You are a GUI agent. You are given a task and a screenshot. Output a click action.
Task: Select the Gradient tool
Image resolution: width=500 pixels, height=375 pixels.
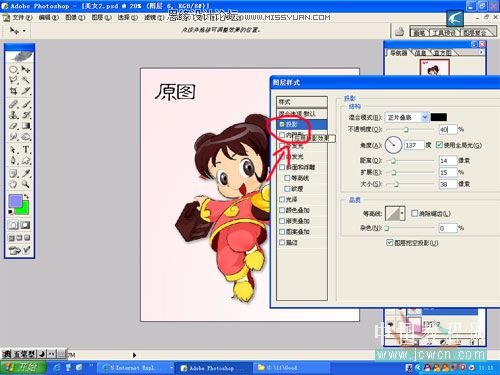point(26,126)
